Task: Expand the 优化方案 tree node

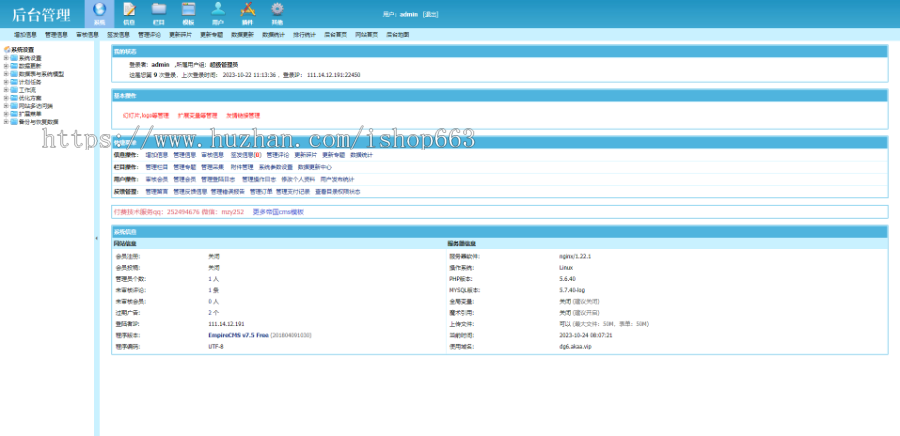Action: tap(6, 98)
